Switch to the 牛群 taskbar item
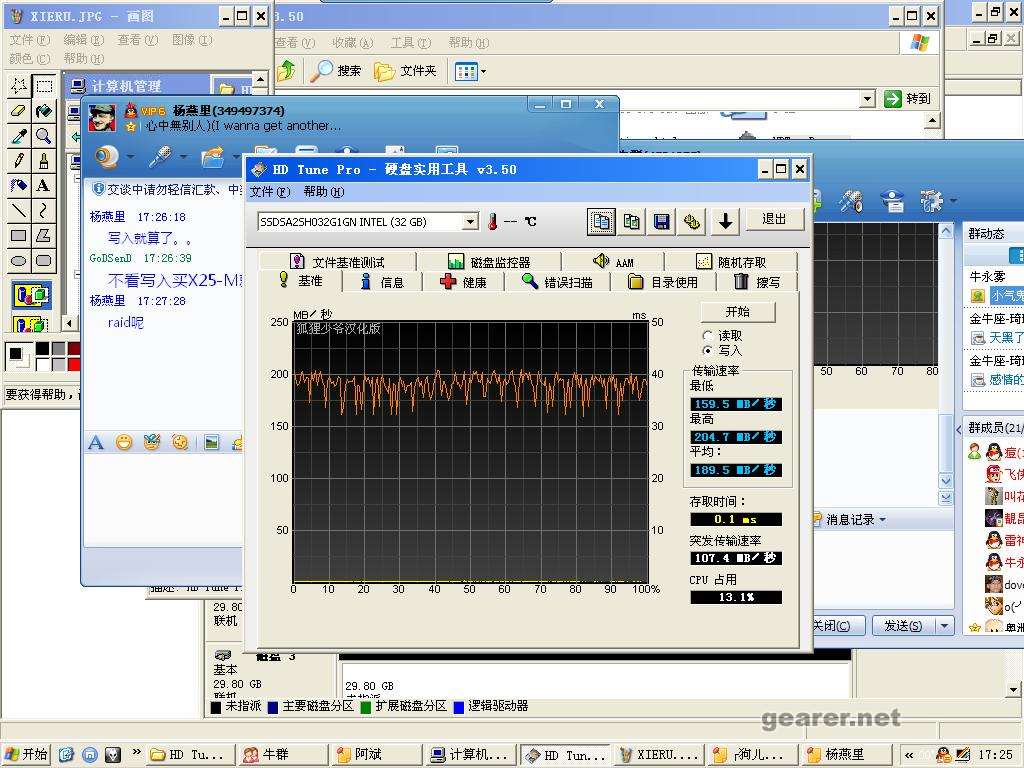Image resolution: width=1024 pixels, height=768 pixels. [x=281, y=754]
